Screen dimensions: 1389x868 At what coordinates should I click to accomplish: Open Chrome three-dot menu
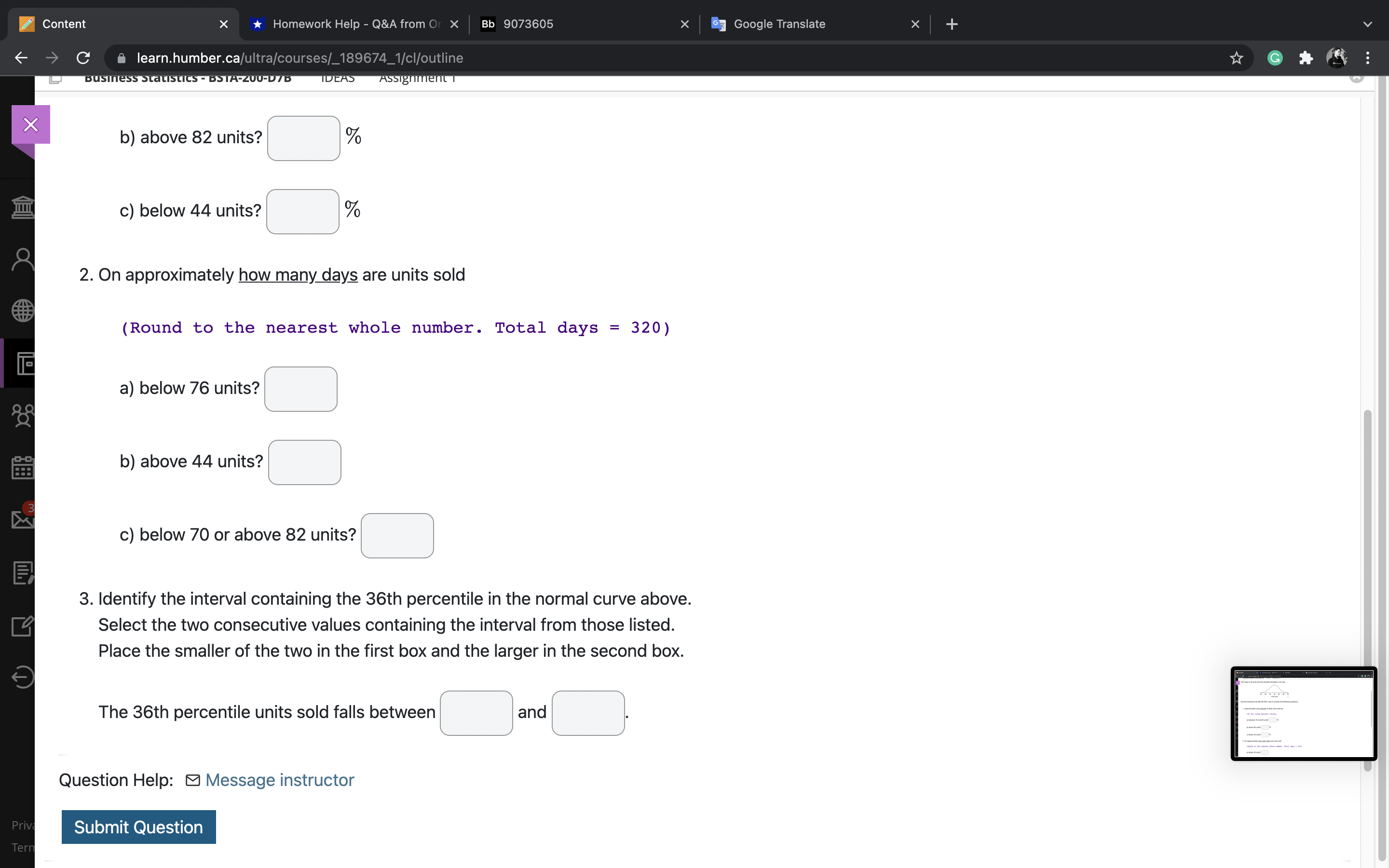click(x=1368, y=58)
